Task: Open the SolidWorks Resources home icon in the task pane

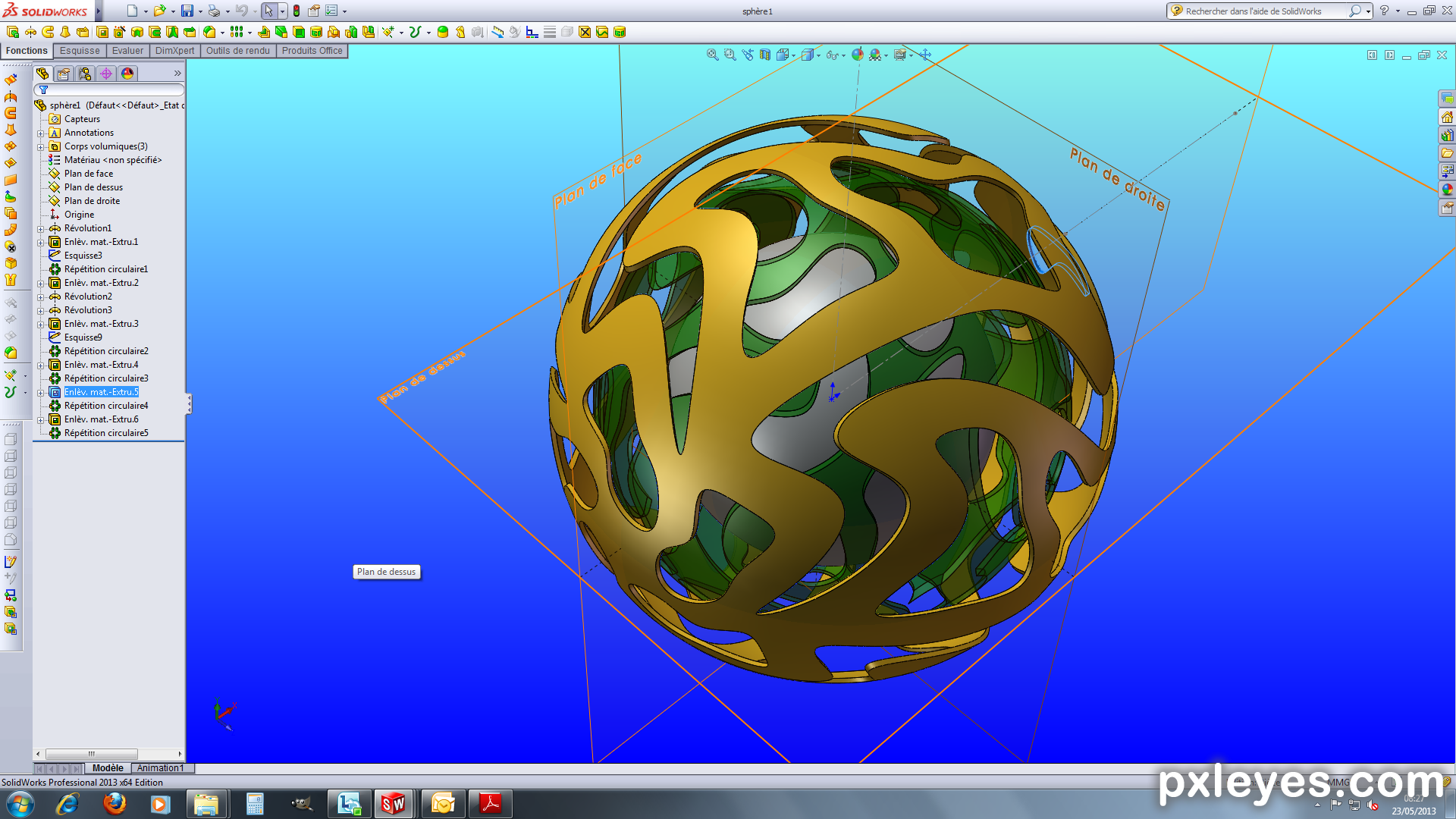Action: [x=1447, y=117]
